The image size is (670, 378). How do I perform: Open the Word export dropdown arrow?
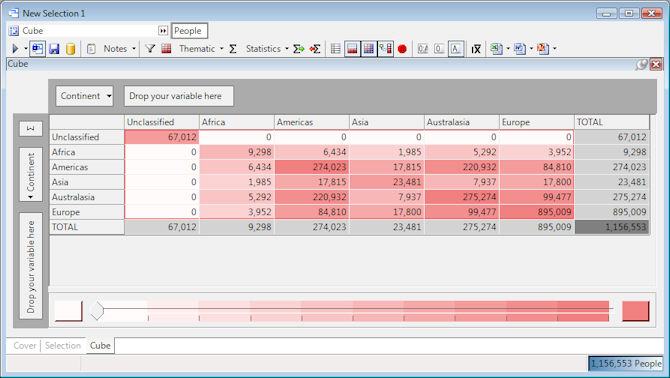click(x=531, y=49)
